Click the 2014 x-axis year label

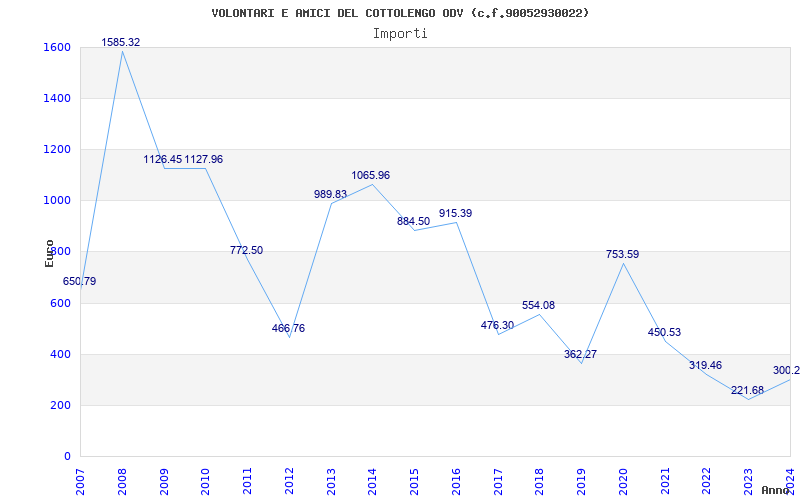(x=372, y=481)
